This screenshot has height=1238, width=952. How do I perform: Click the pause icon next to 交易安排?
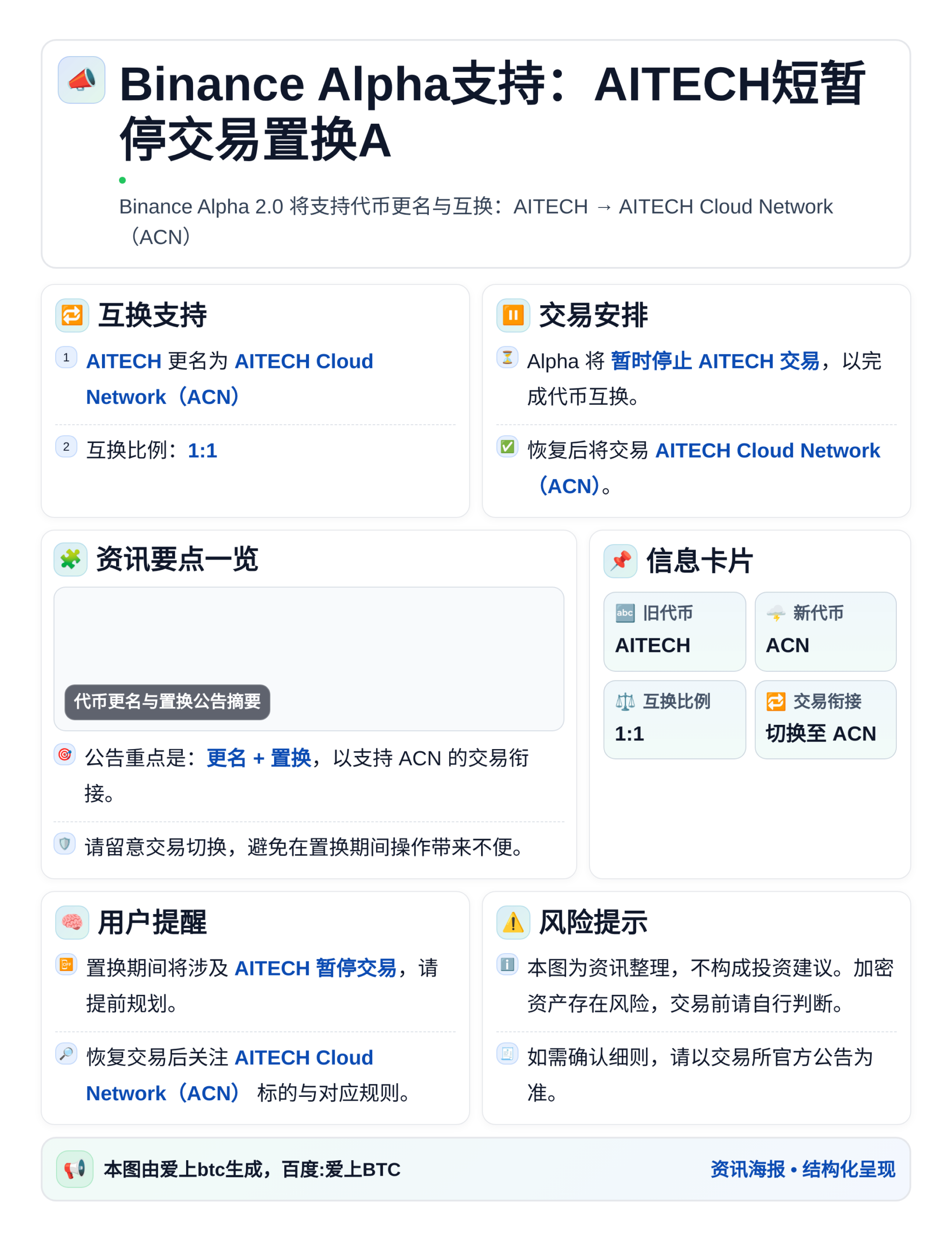click(513, 315)
